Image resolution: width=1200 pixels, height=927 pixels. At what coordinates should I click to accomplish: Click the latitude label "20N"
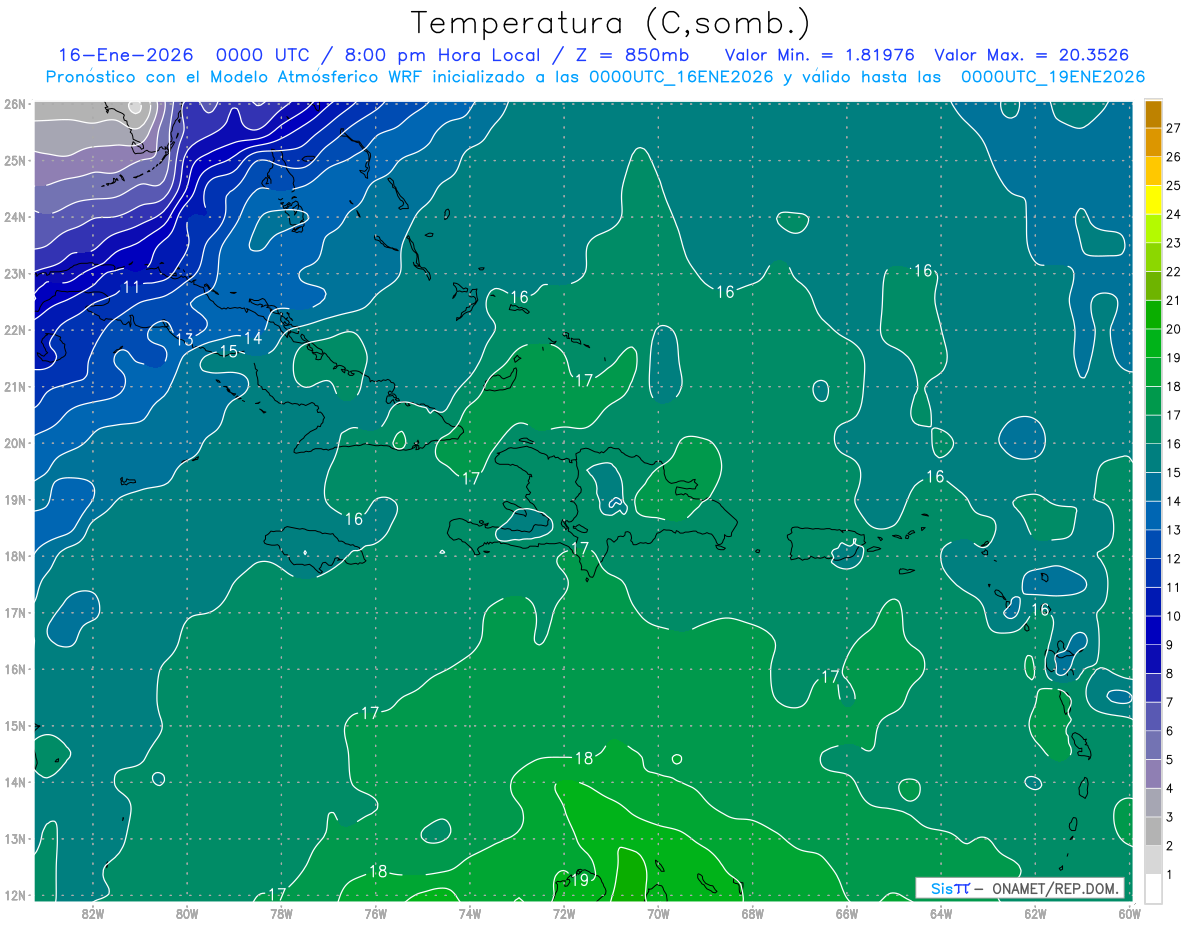pos(14,443)
